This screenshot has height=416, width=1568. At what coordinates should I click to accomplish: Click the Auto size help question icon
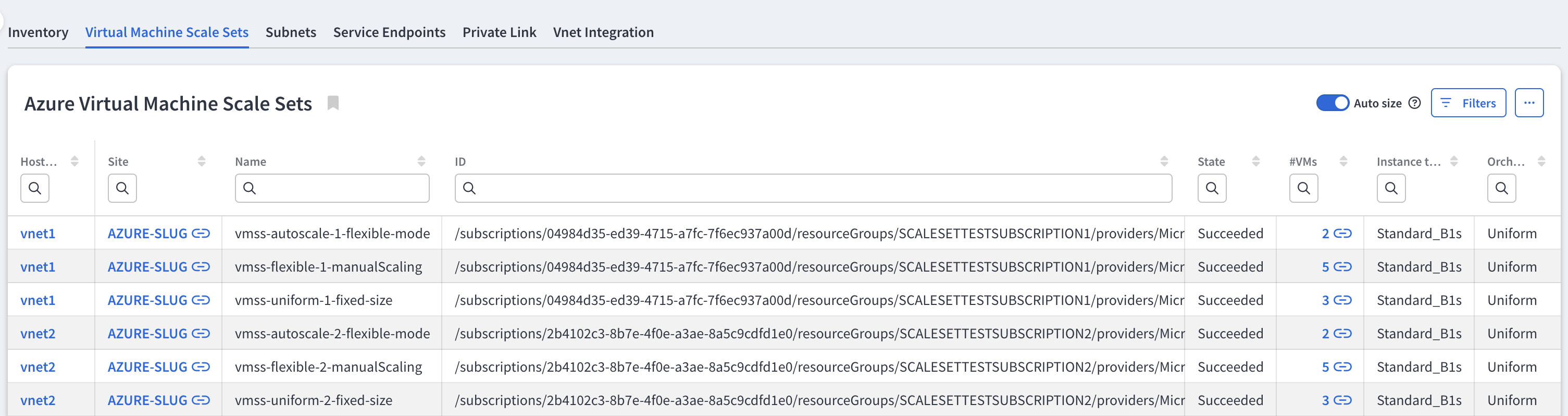[1415, 103]
